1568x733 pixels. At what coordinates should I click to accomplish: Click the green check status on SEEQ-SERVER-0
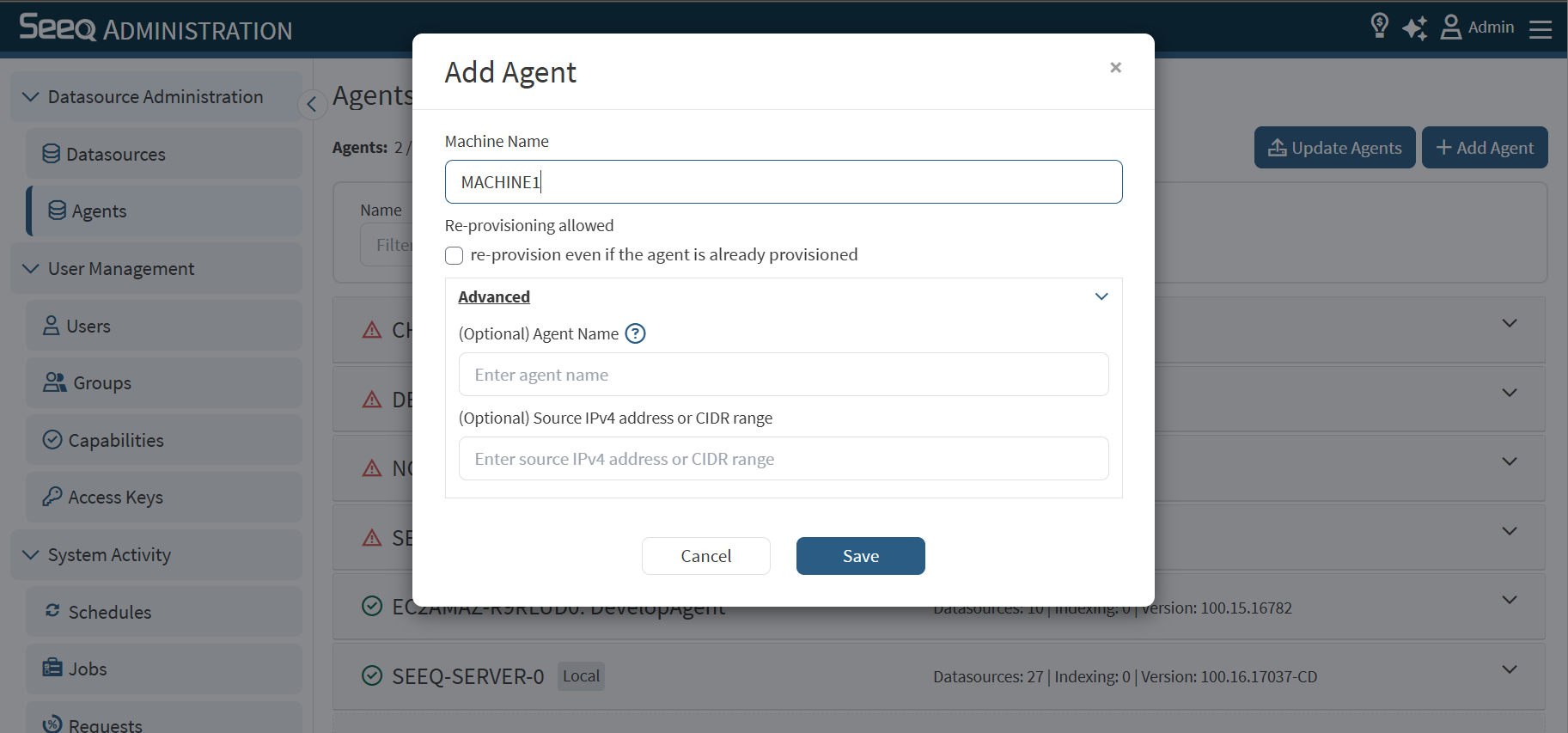[x=372, y=676]
